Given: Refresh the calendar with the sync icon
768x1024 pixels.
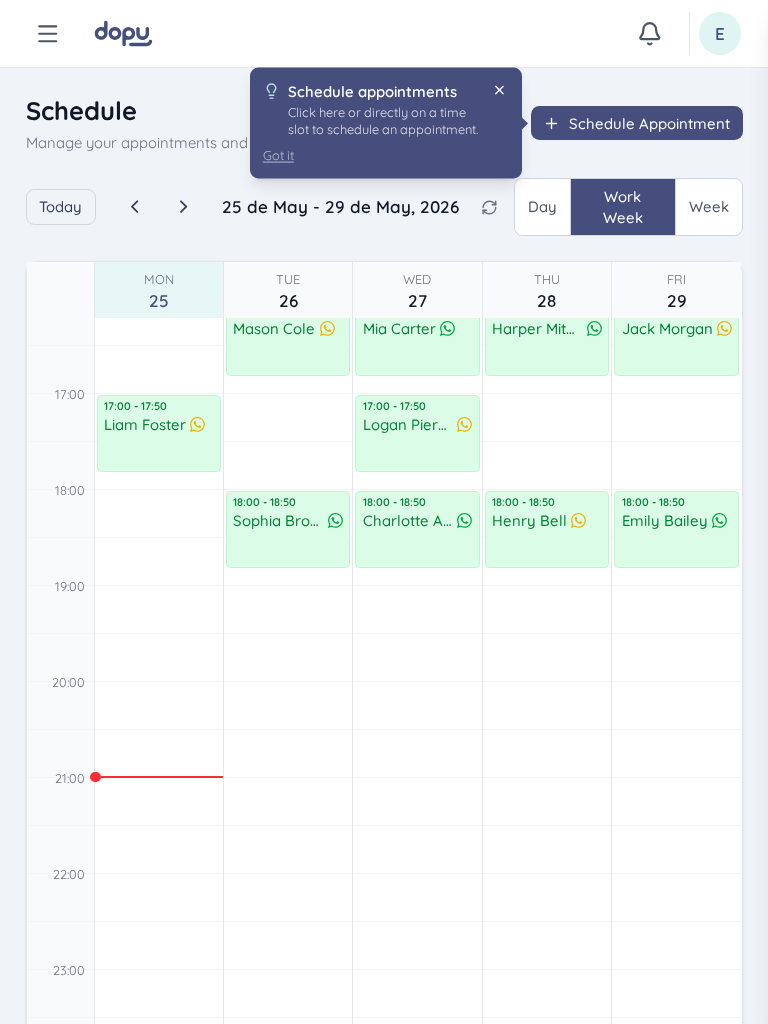Looking at the screenshot, I should click(x=489, y=207).
